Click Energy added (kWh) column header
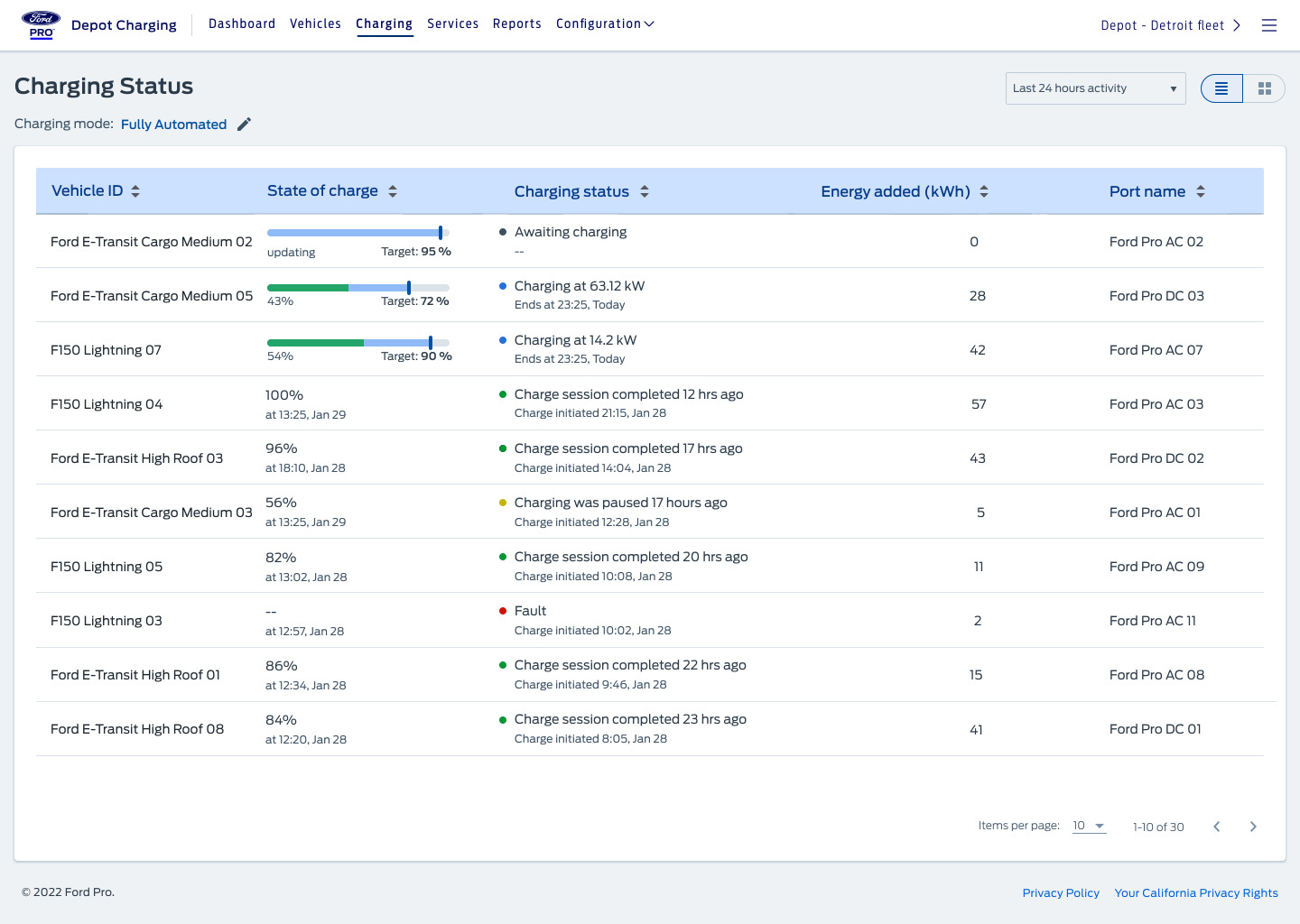The width and height of the screenshot is (1300, 924). point(896,191)
